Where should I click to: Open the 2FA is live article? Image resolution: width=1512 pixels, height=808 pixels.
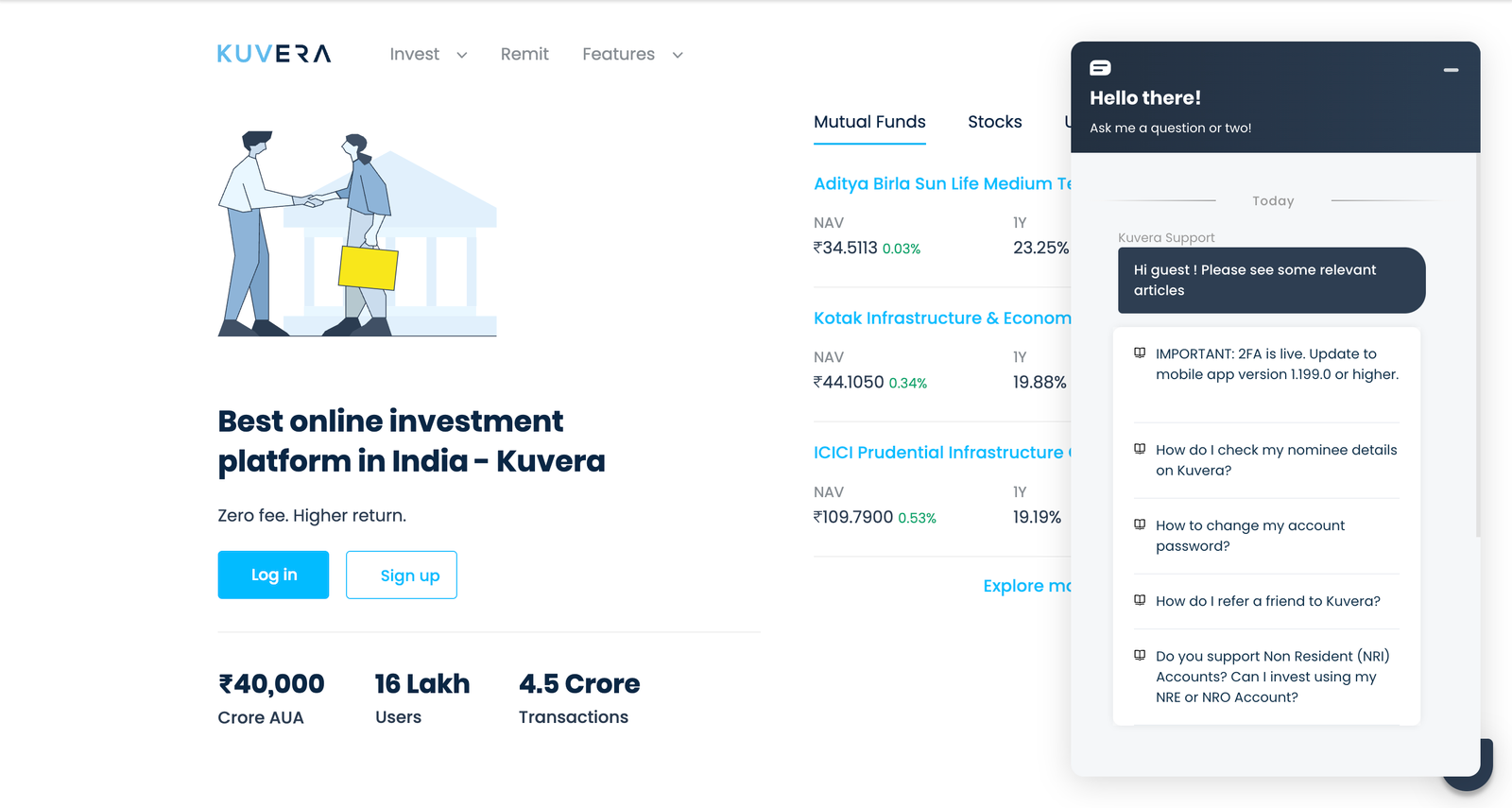tap(1277, 364)
